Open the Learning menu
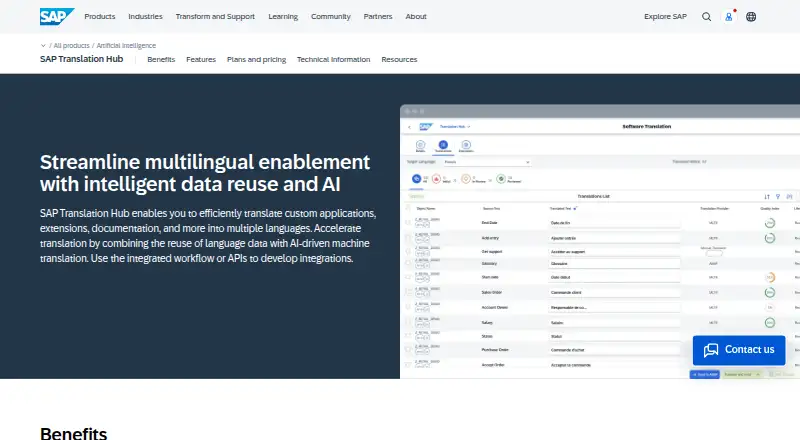This screenshot has height=440, width=800. coord(283,16)
